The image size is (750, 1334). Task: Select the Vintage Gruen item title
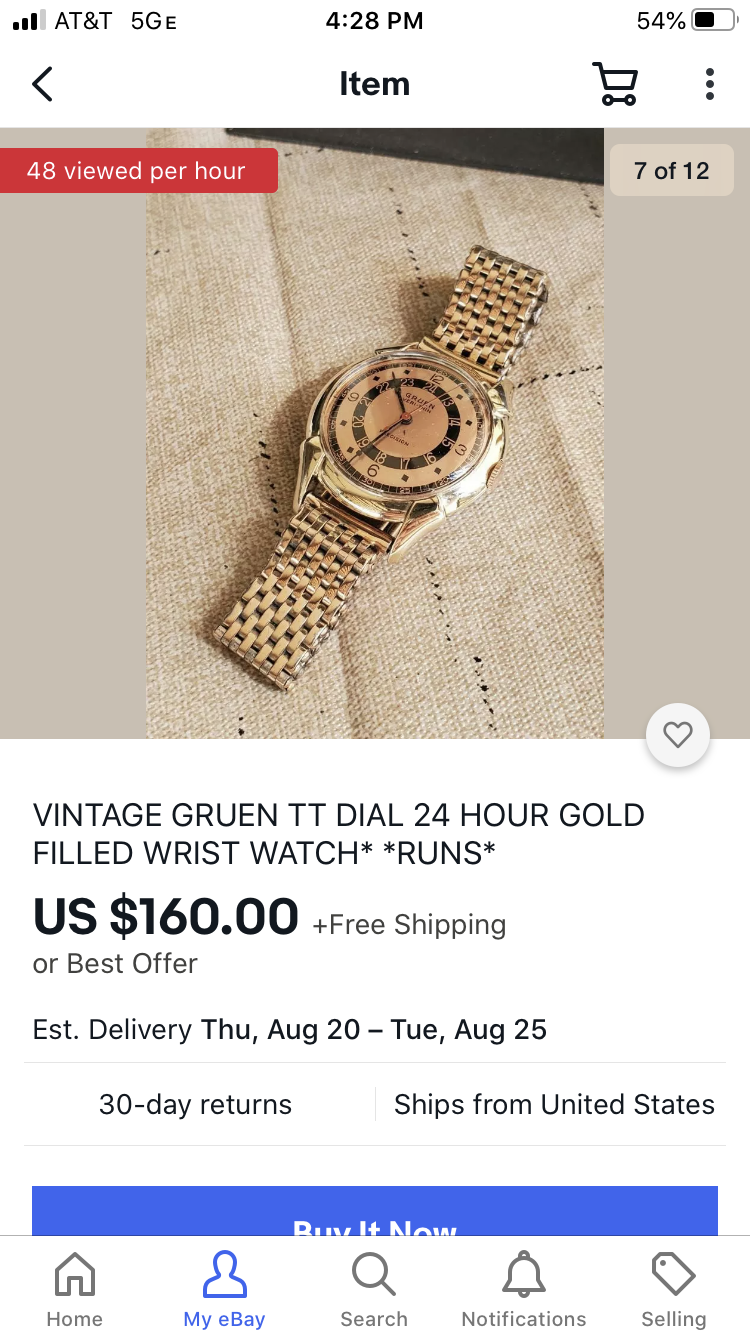tap(339, 834)
